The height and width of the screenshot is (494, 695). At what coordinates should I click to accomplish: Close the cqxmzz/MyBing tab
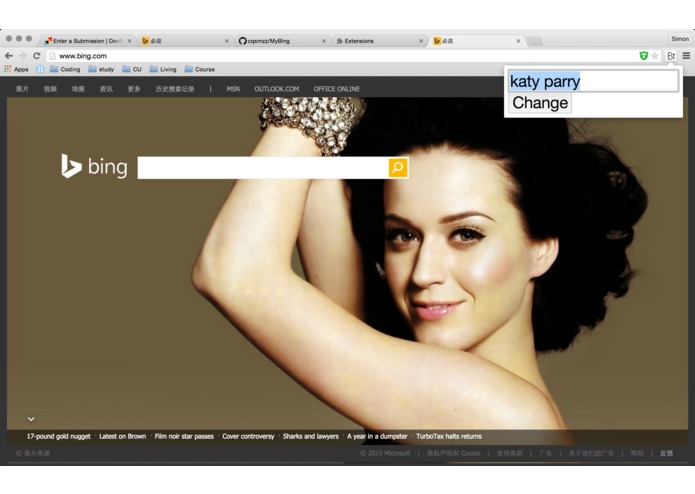pos(324,41)
